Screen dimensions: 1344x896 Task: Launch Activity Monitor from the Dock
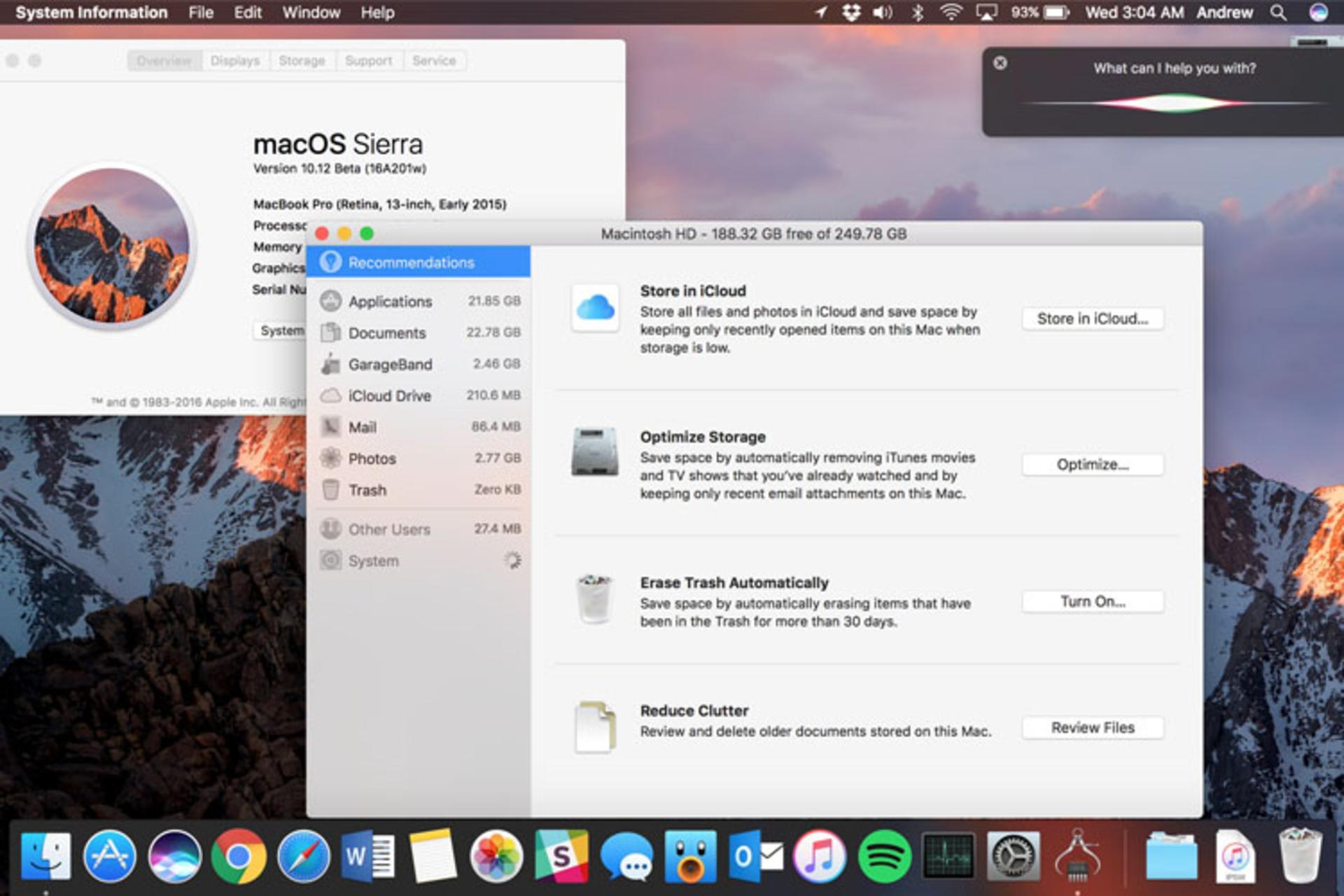pos(948,855)
